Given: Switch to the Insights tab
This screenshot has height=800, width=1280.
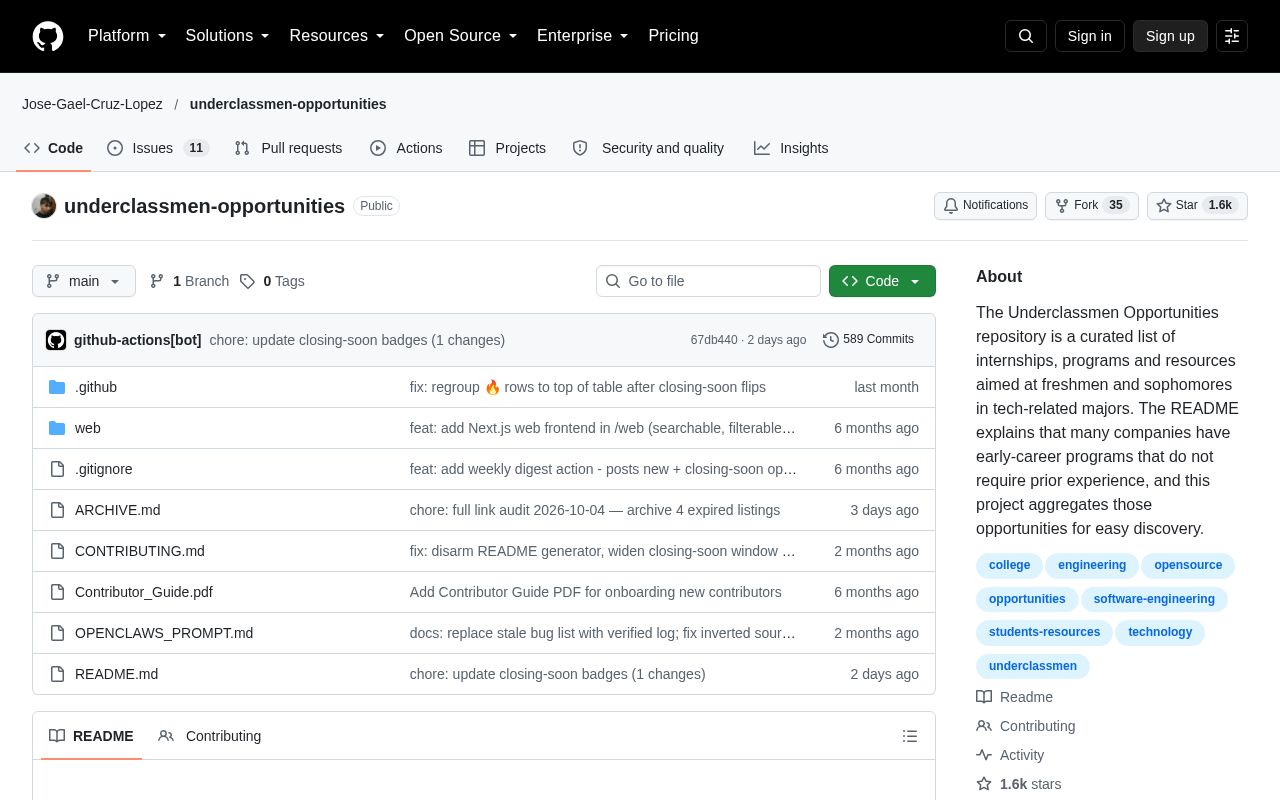Looking at the screenshot, I should (x=791, y=148).
